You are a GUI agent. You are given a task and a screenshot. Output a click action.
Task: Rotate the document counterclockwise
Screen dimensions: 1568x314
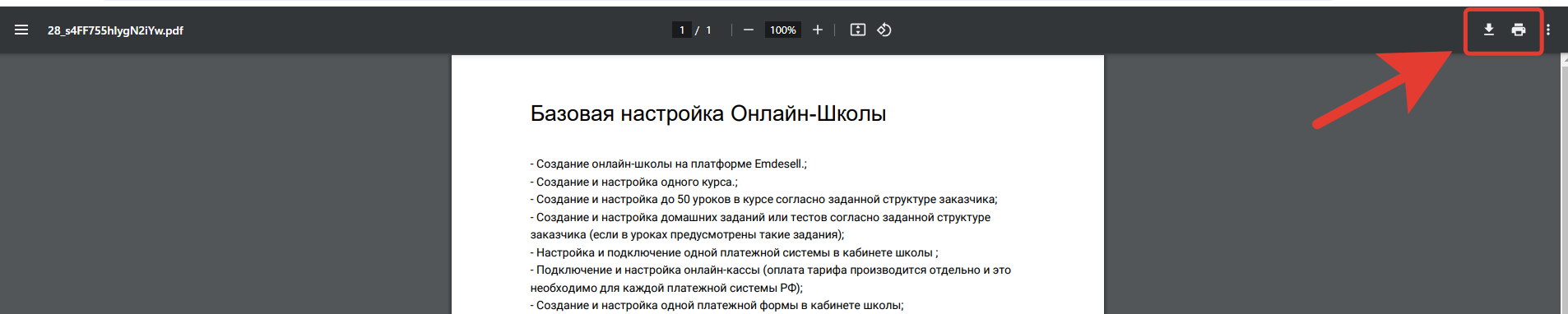point(884,30)
